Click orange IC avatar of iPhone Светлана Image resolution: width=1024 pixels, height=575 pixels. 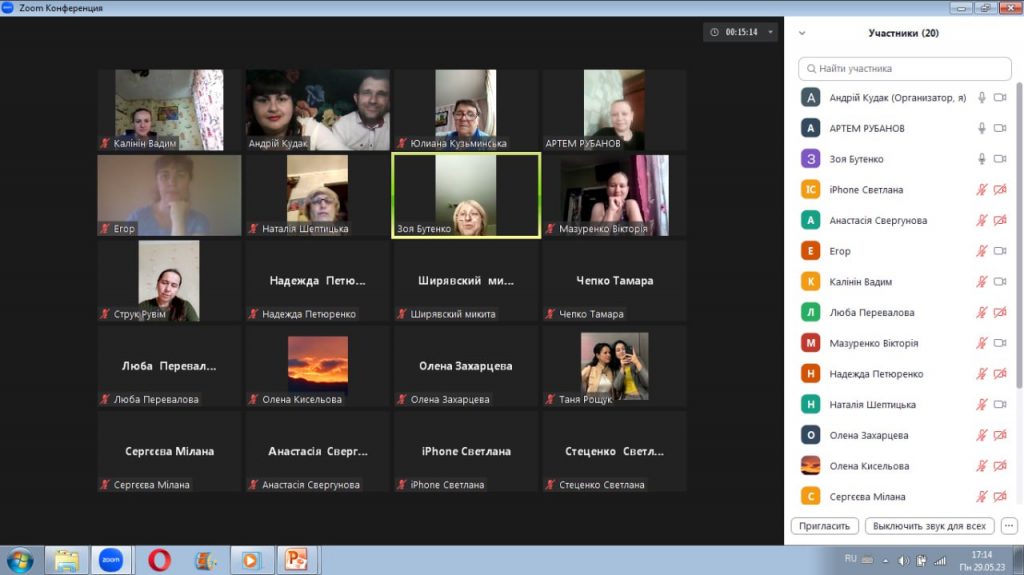click(x=810, y=189)
